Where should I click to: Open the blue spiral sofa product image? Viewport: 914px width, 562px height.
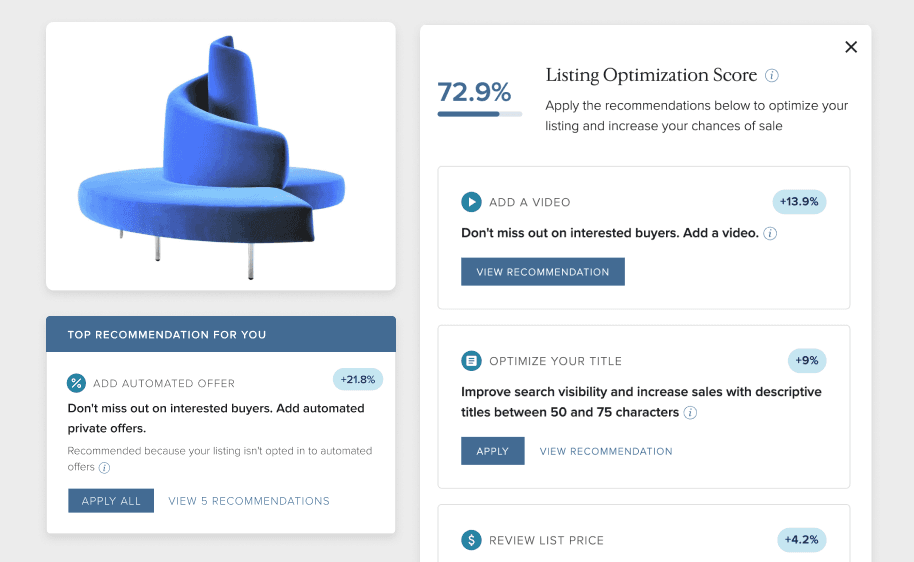(x=220, y=156)
